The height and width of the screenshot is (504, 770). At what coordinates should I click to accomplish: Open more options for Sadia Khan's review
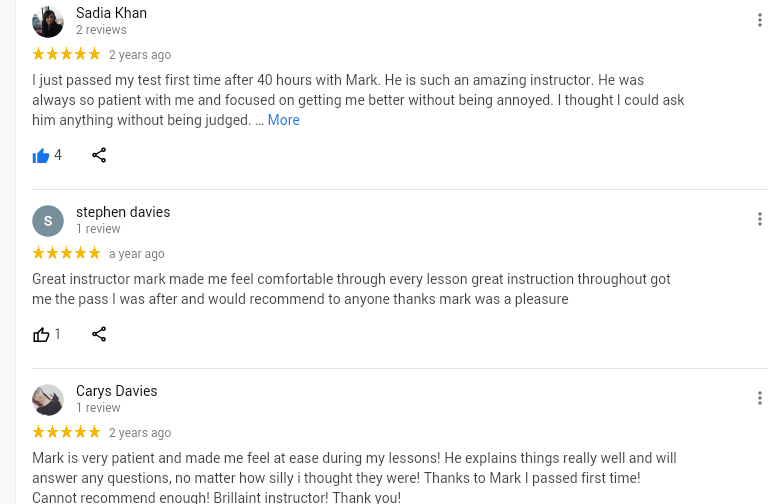[760, 20]
